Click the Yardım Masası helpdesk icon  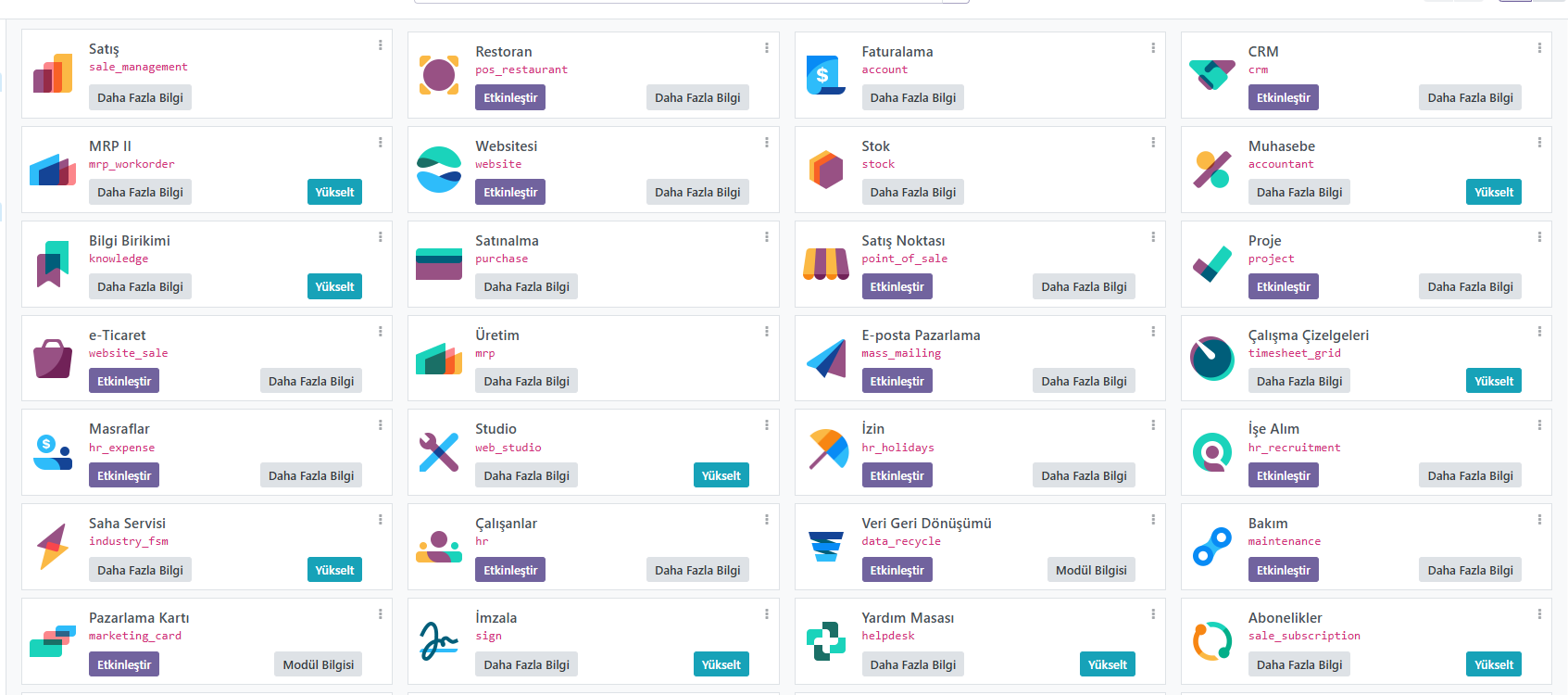point(825,640)
